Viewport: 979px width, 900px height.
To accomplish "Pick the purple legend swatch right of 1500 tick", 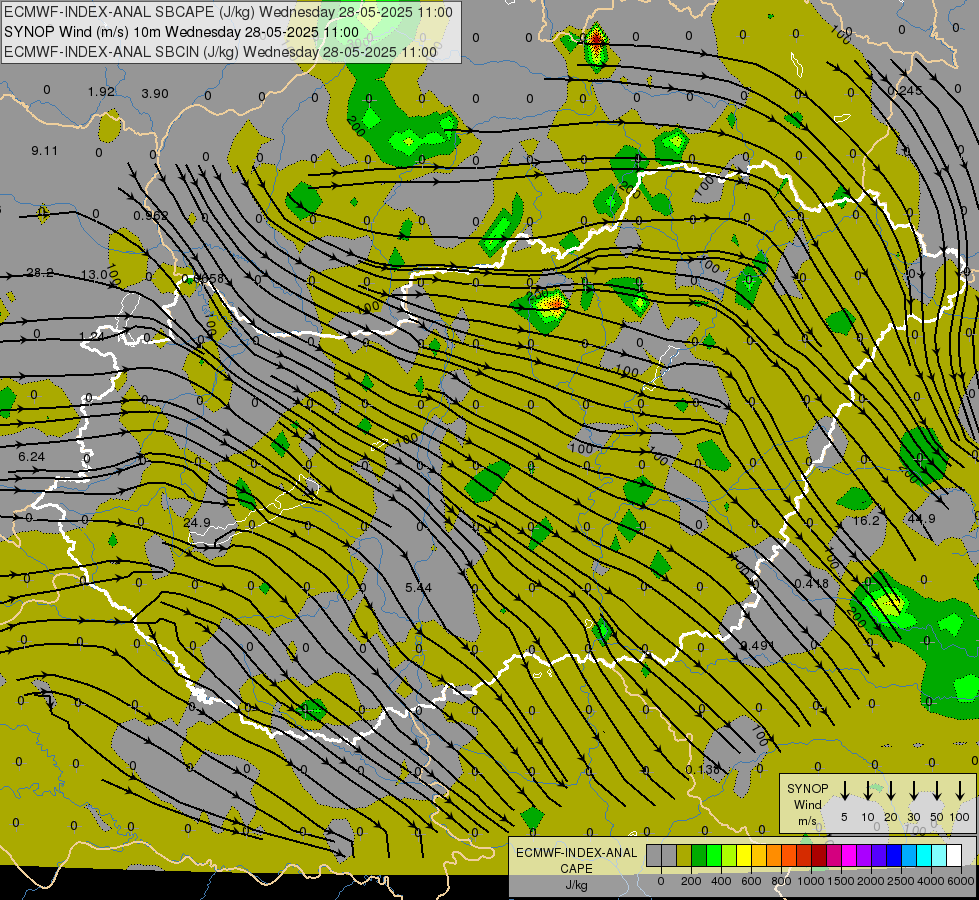I will pos(863,855).
